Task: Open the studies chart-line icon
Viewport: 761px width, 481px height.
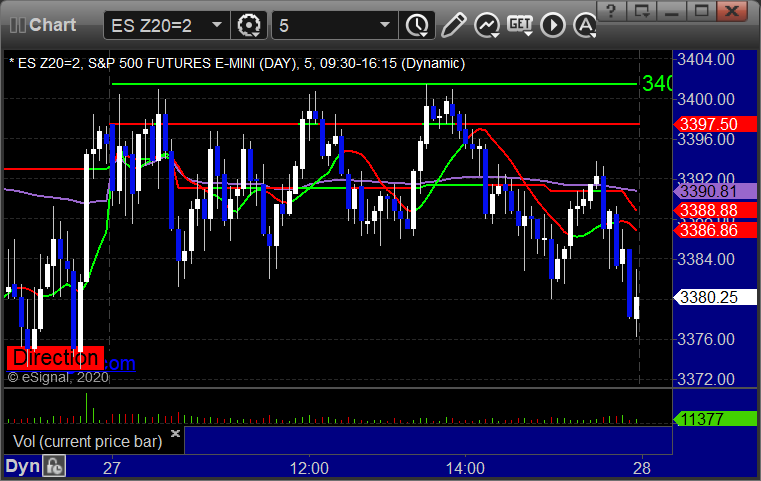Action: [x=487, y=25]
